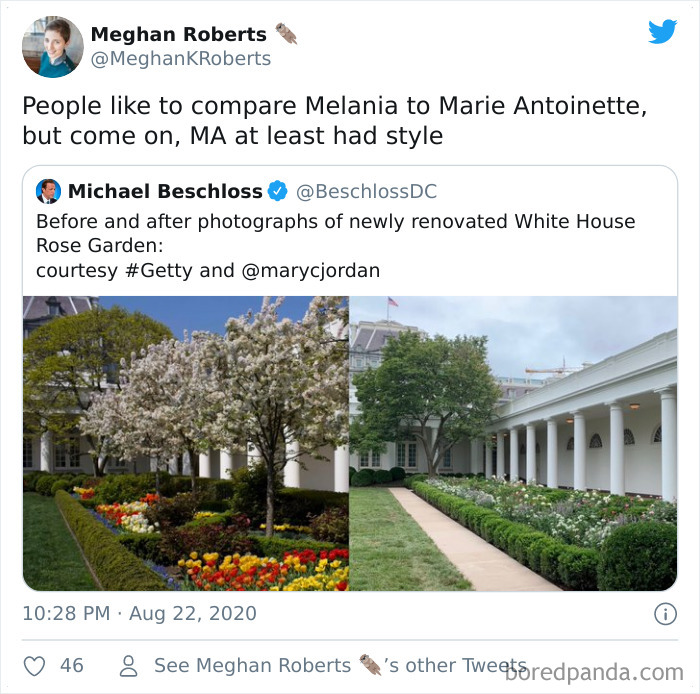Open Michael Beschloss display name
This screenshot has width=700, height=694.
click(165, 191)
